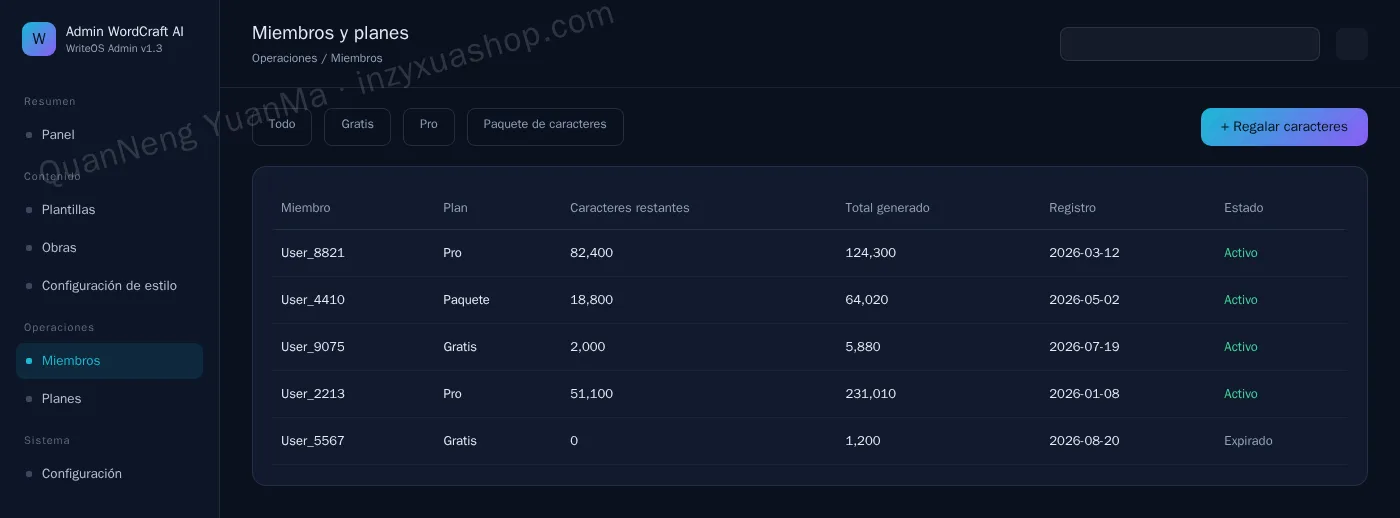Click the Regalar caracteres button
The image size is (1400, 518).
pyautogui.click(x=1284, y=127)
